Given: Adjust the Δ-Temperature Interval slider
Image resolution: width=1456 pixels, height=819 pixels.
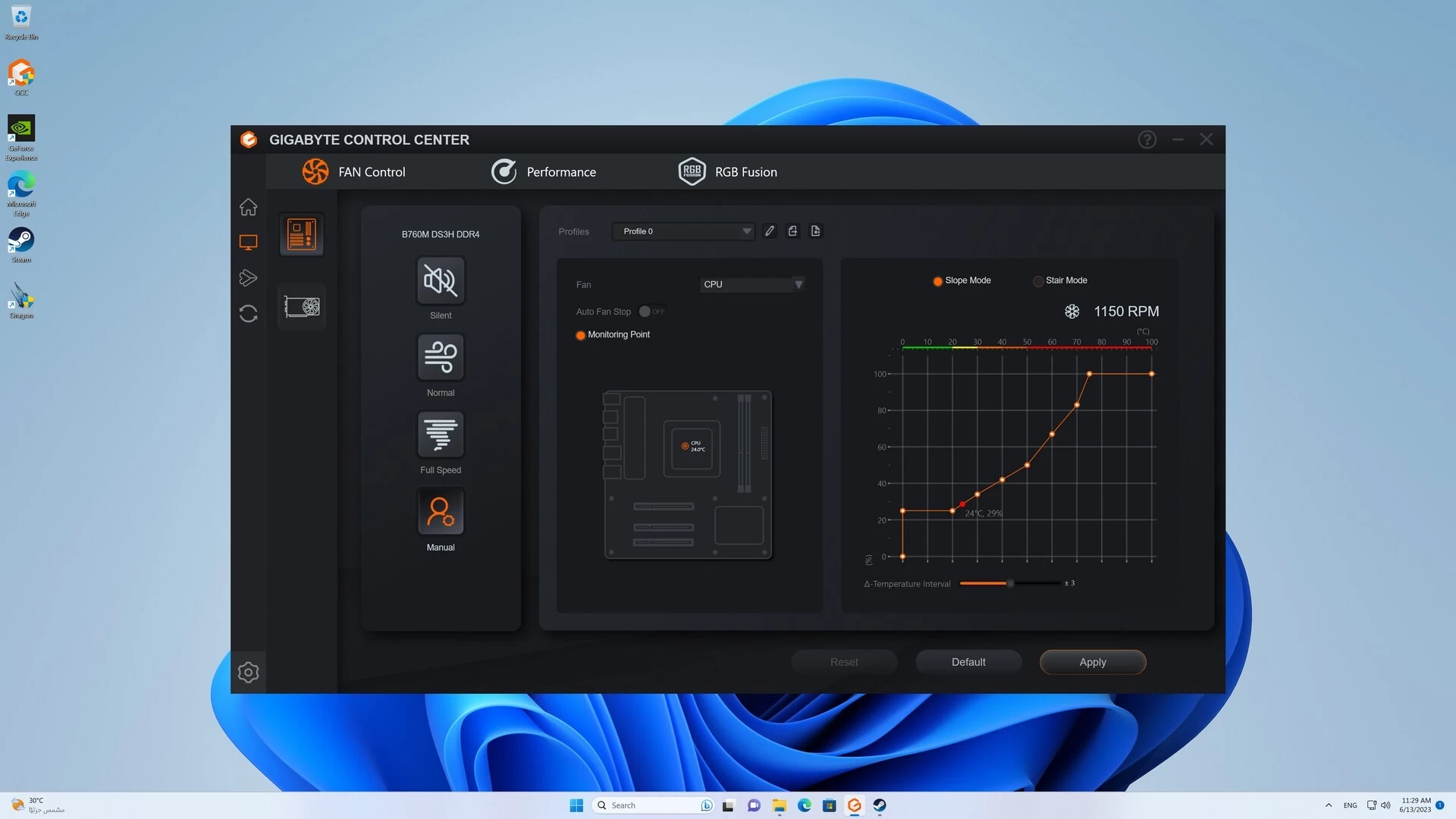Looking at the screenshot, I should (1009, 583).
